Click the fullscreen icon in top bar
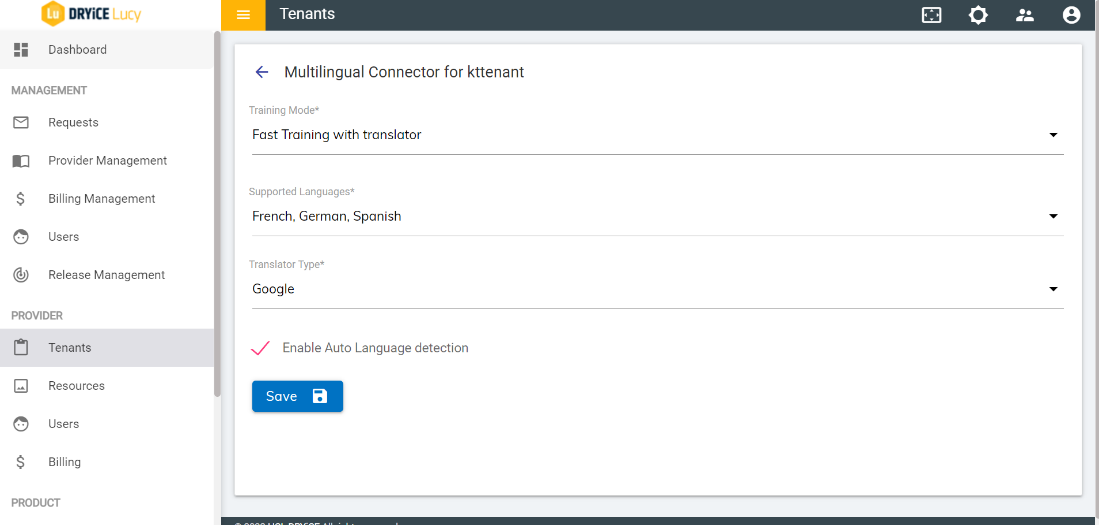This screenshot has width=1099, height=525. (931, 15)
